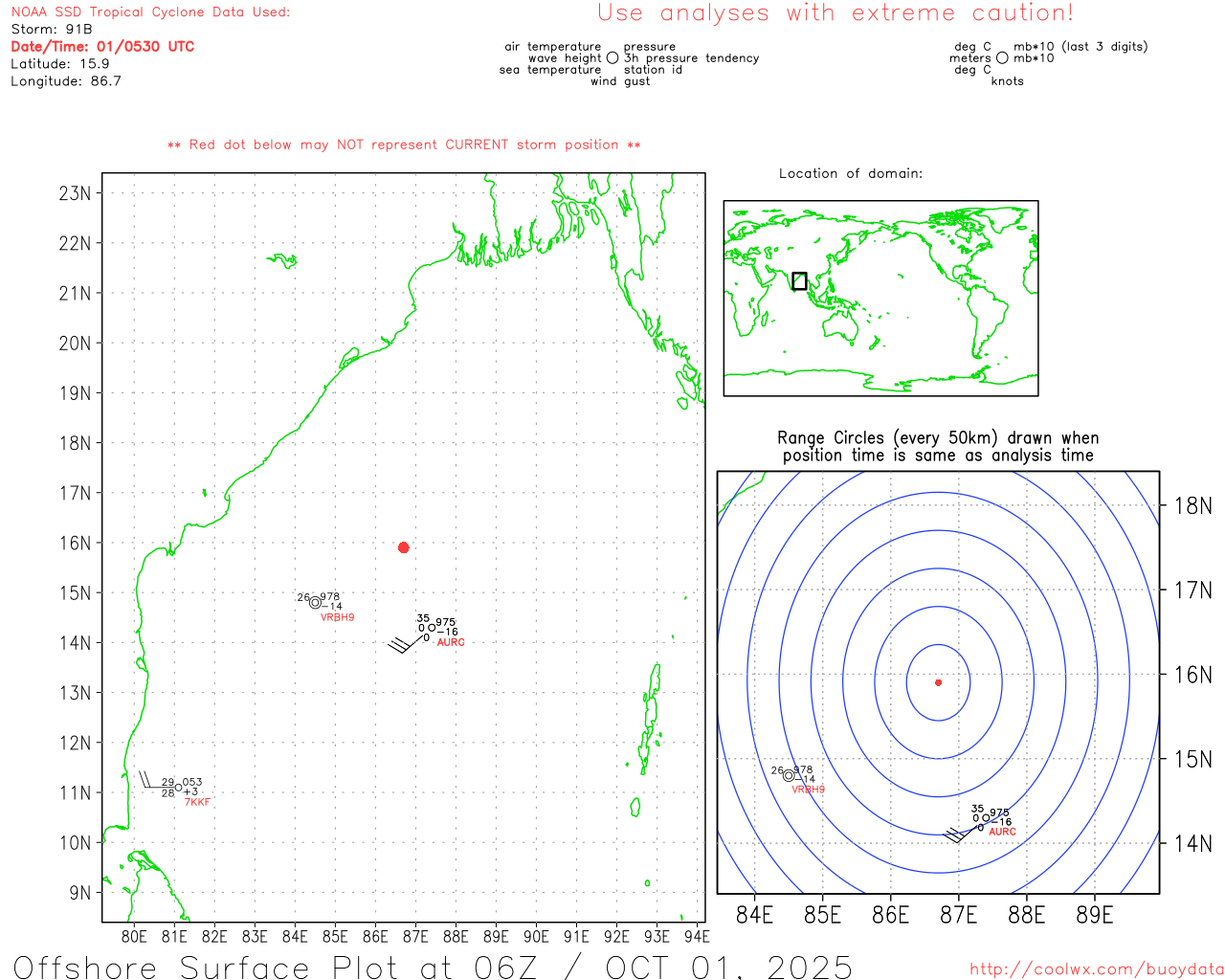Click the 14N label on range circles plot
The width and height of the screenshot is (1225, 980).
pos(1193,844)
